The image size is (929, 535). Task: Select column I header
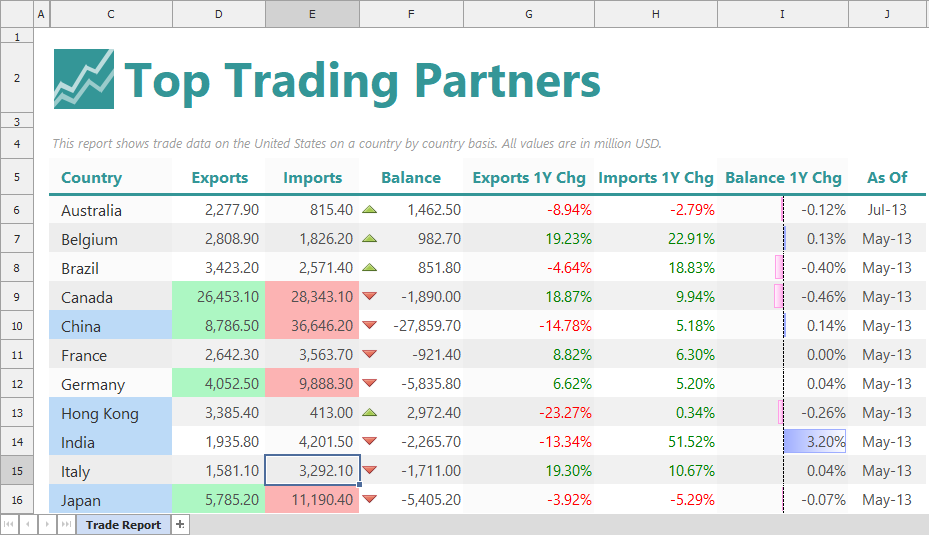782,13
